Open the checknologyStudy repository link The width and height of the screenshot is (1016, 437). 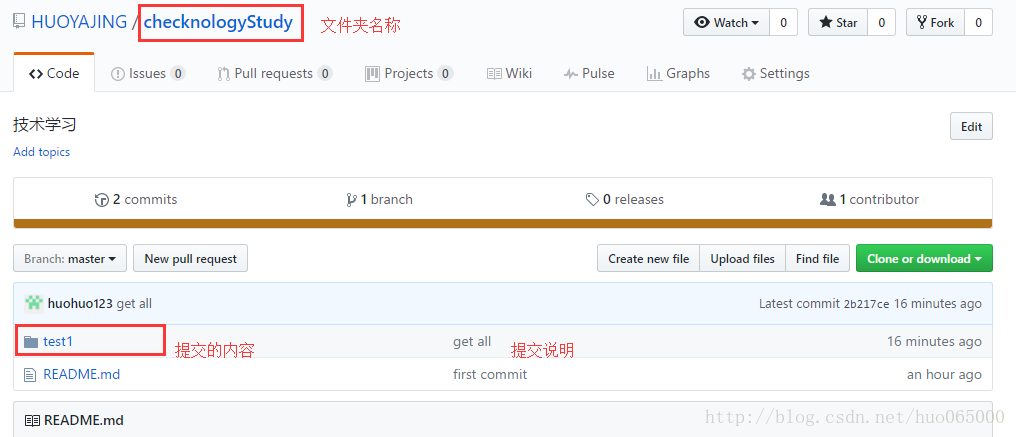coord(218,22)
